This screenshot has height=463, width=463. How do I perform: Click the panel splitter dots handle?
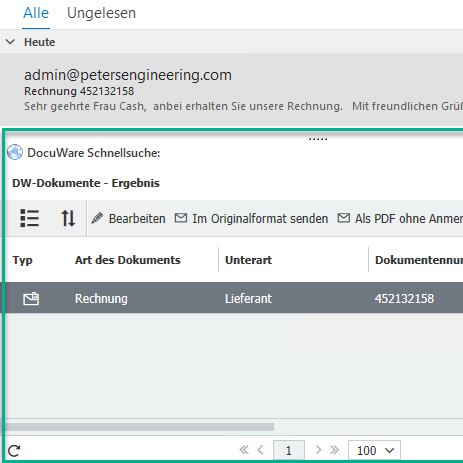[318, 139]
